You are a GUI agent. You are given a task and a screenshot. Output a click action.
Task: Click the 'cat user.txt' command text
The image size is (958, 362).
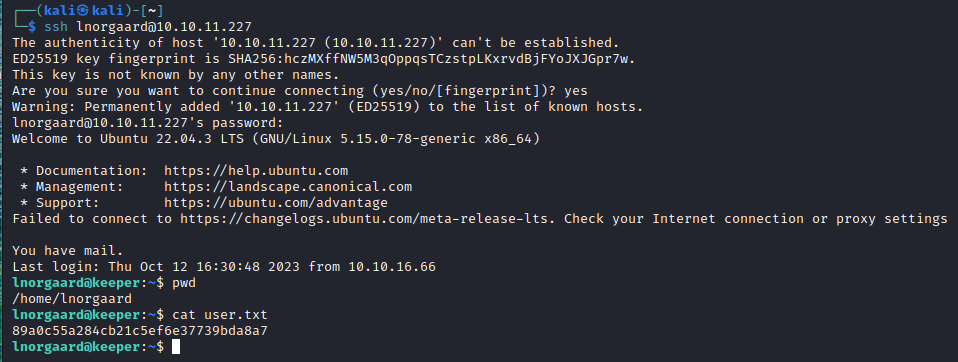click(x=219, y=315)
